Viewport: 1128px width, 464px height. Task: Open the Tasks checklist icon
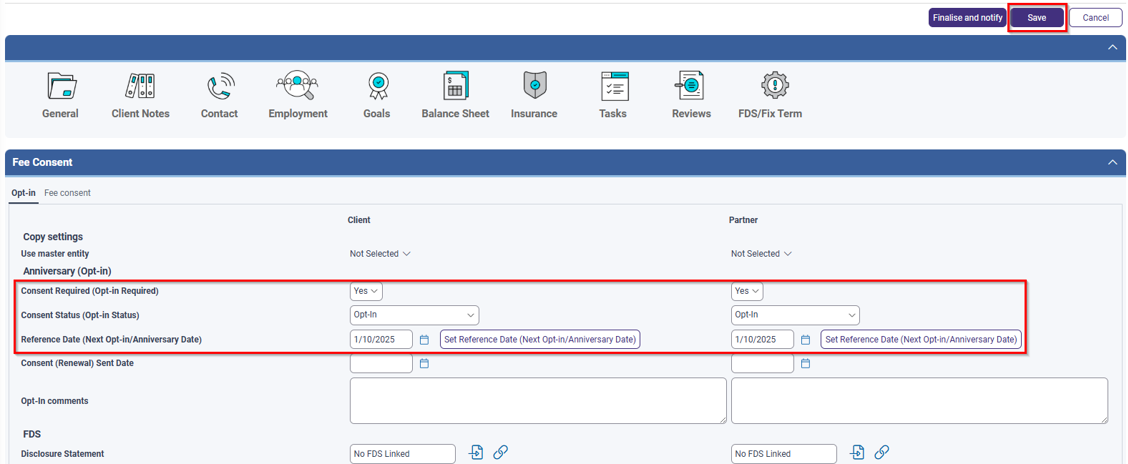[613, 86]
